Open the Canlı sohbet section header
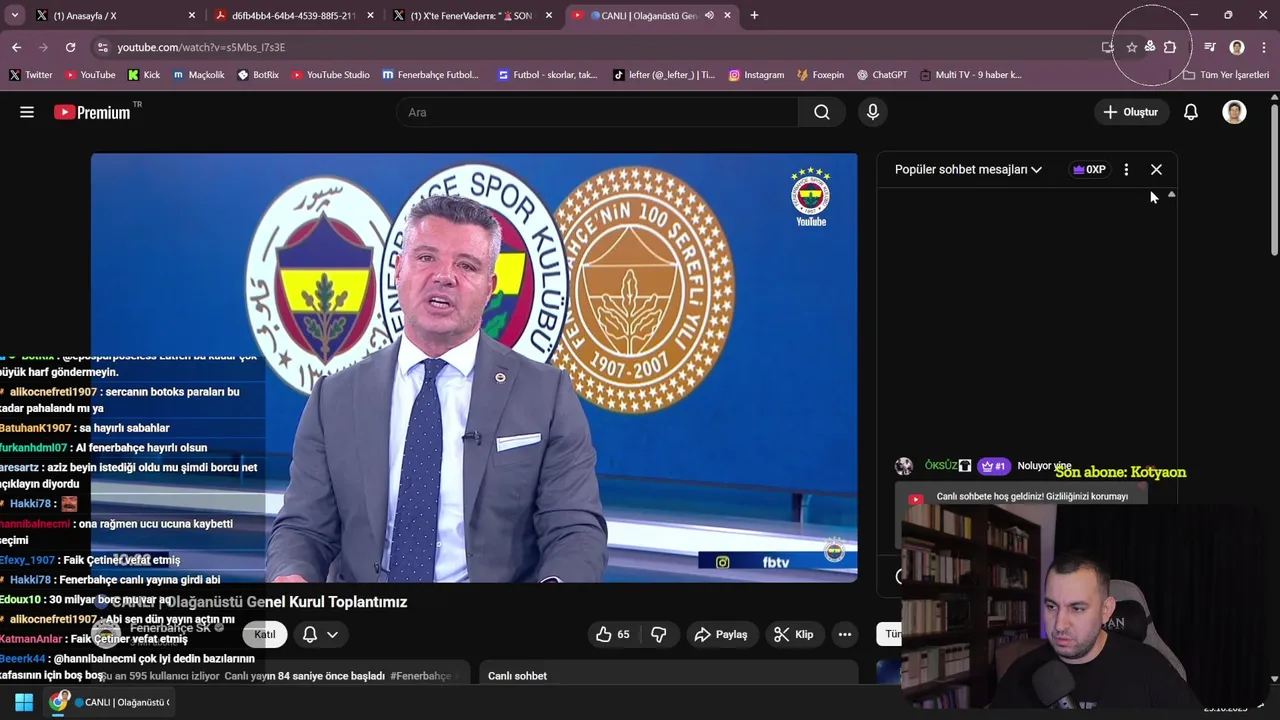The width and height of the screenshot is (1280, 720). [517, 676]
